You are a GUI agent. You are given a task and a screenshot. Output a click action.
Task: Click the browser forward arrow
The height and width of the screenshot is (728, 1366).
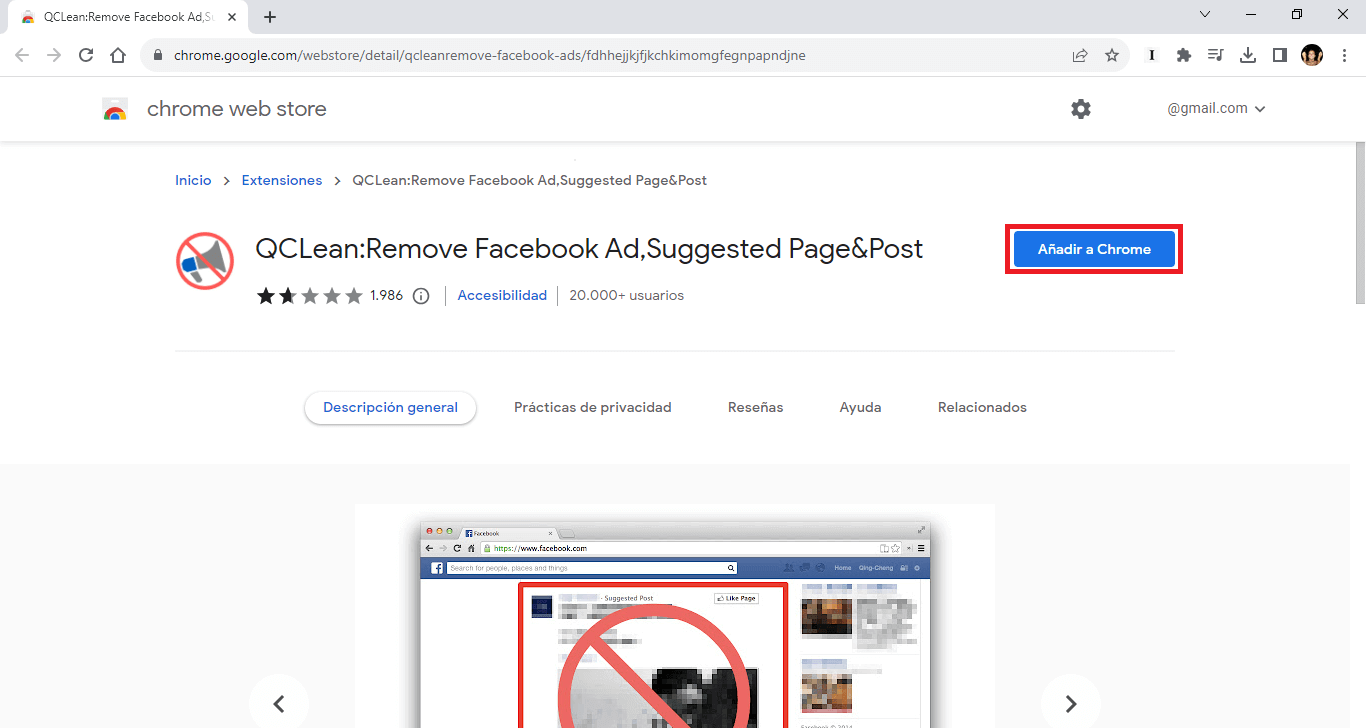(54, 56)
